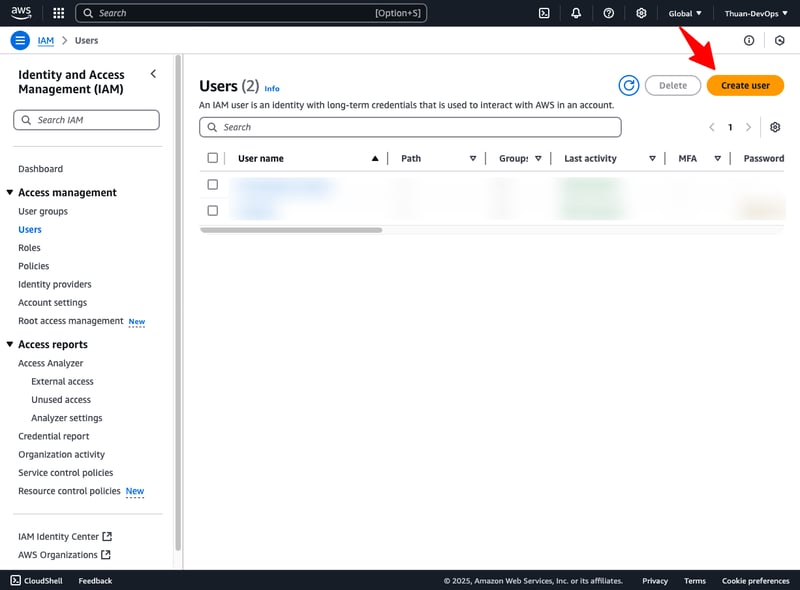The height and width of the screenshot is (590, 800).
Task: Refresh the users list
Action: (x=628, y=86)
